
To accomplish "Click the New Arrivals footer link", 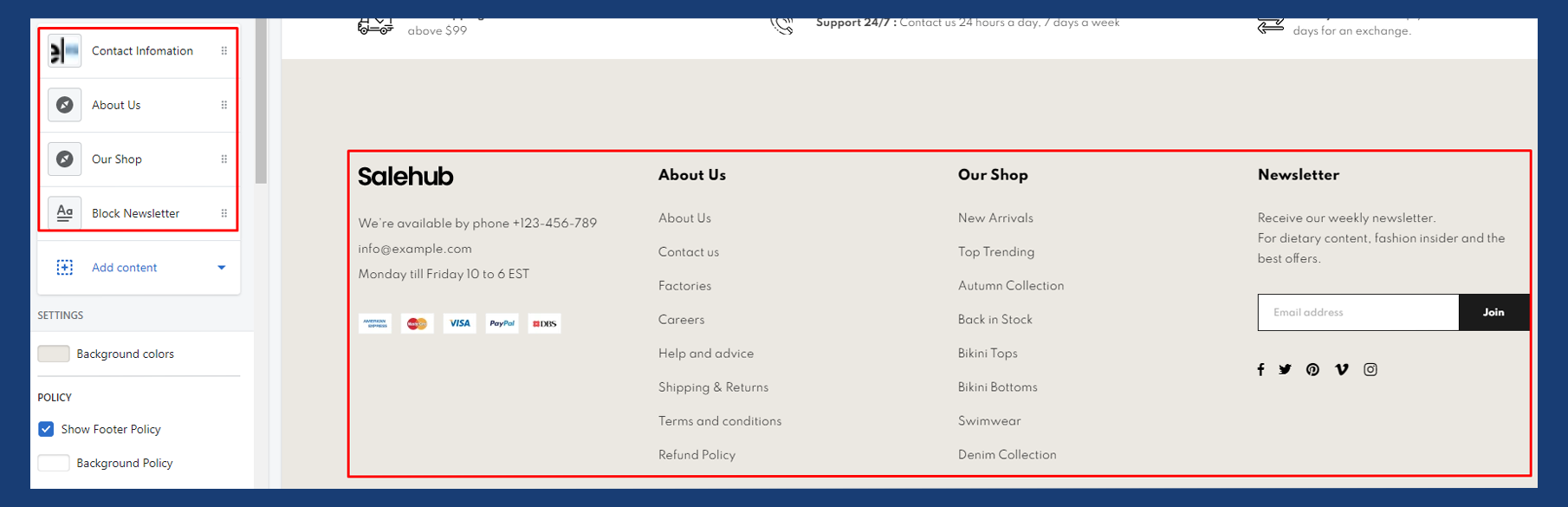I will tap(995, 218).
